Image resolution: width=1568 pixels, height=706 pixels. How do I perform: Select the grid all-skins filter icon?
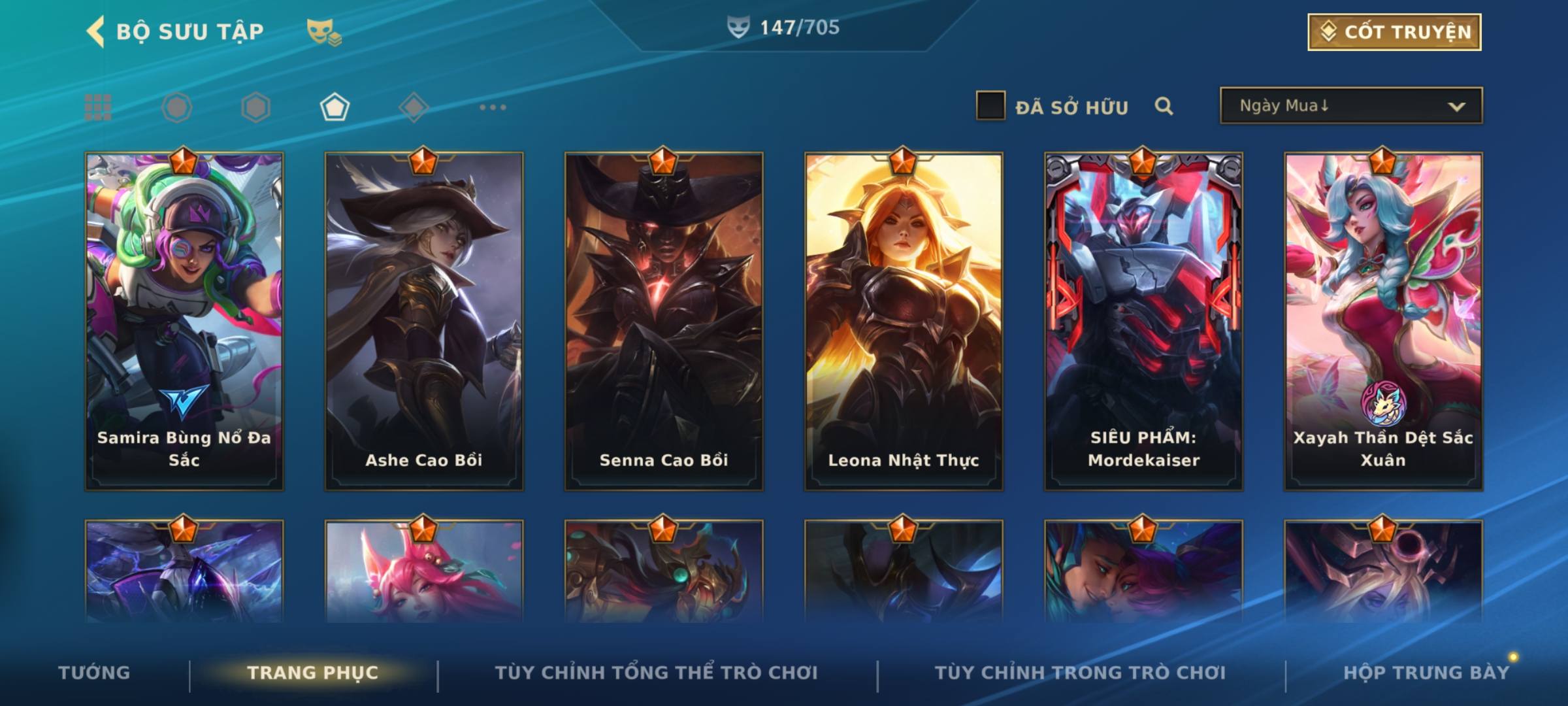(98, 107)
